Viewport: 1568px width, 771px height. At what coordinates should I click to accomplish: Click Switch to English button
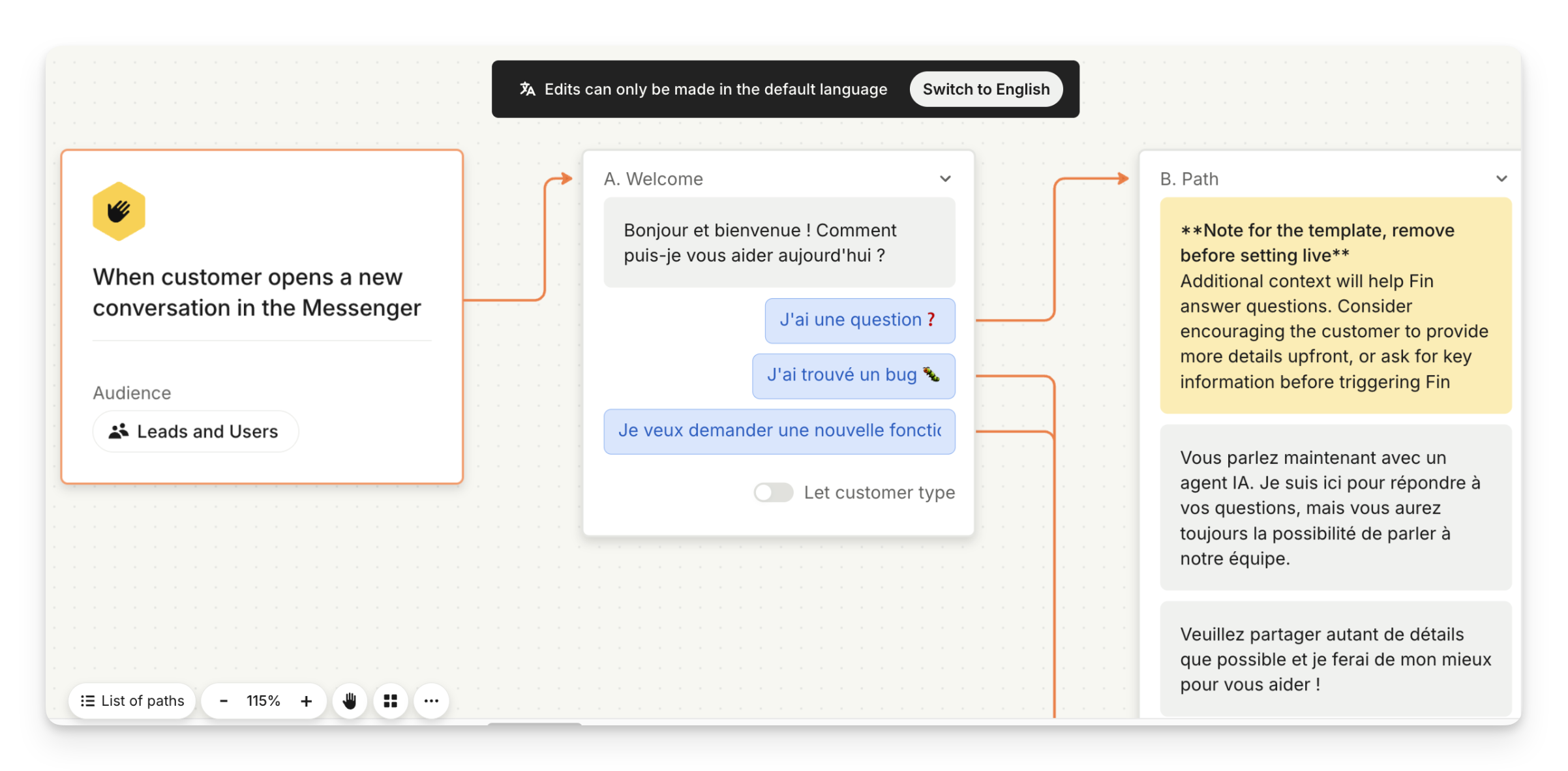(x=986, y=89)
